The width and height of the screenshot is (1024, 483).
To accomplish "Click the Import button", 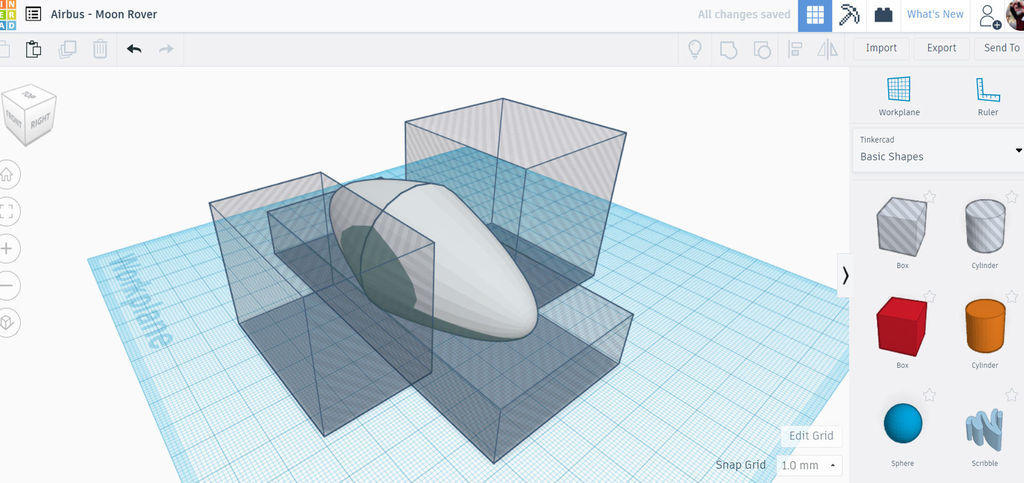I will click(881, 48).
